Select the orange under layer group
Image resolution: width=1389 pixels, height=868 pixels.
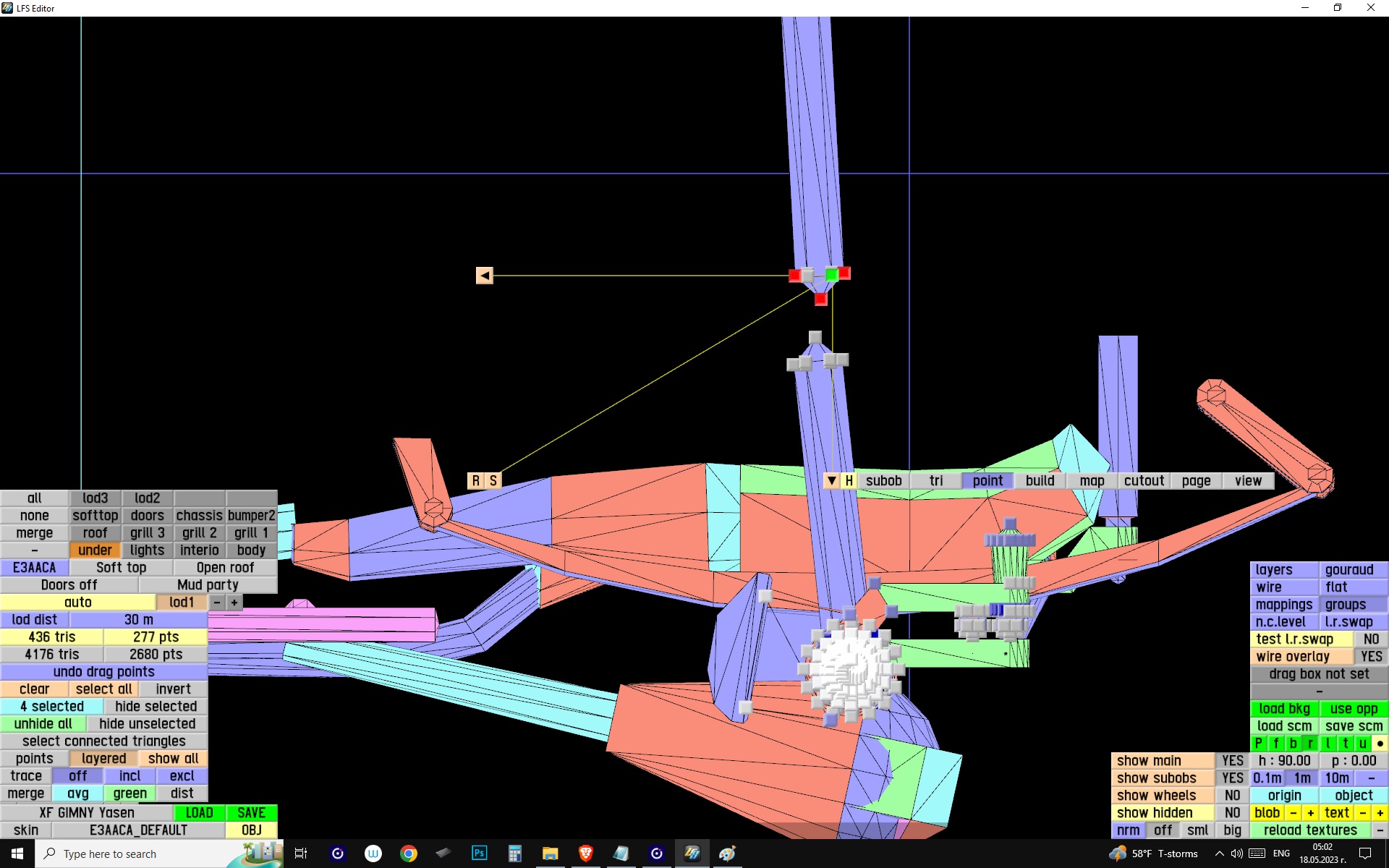[x=95, y=550]
